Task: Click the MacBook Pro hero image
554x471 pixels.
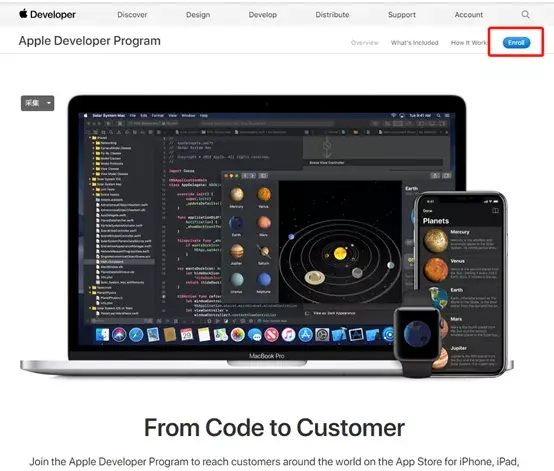Action: [267, 236]
